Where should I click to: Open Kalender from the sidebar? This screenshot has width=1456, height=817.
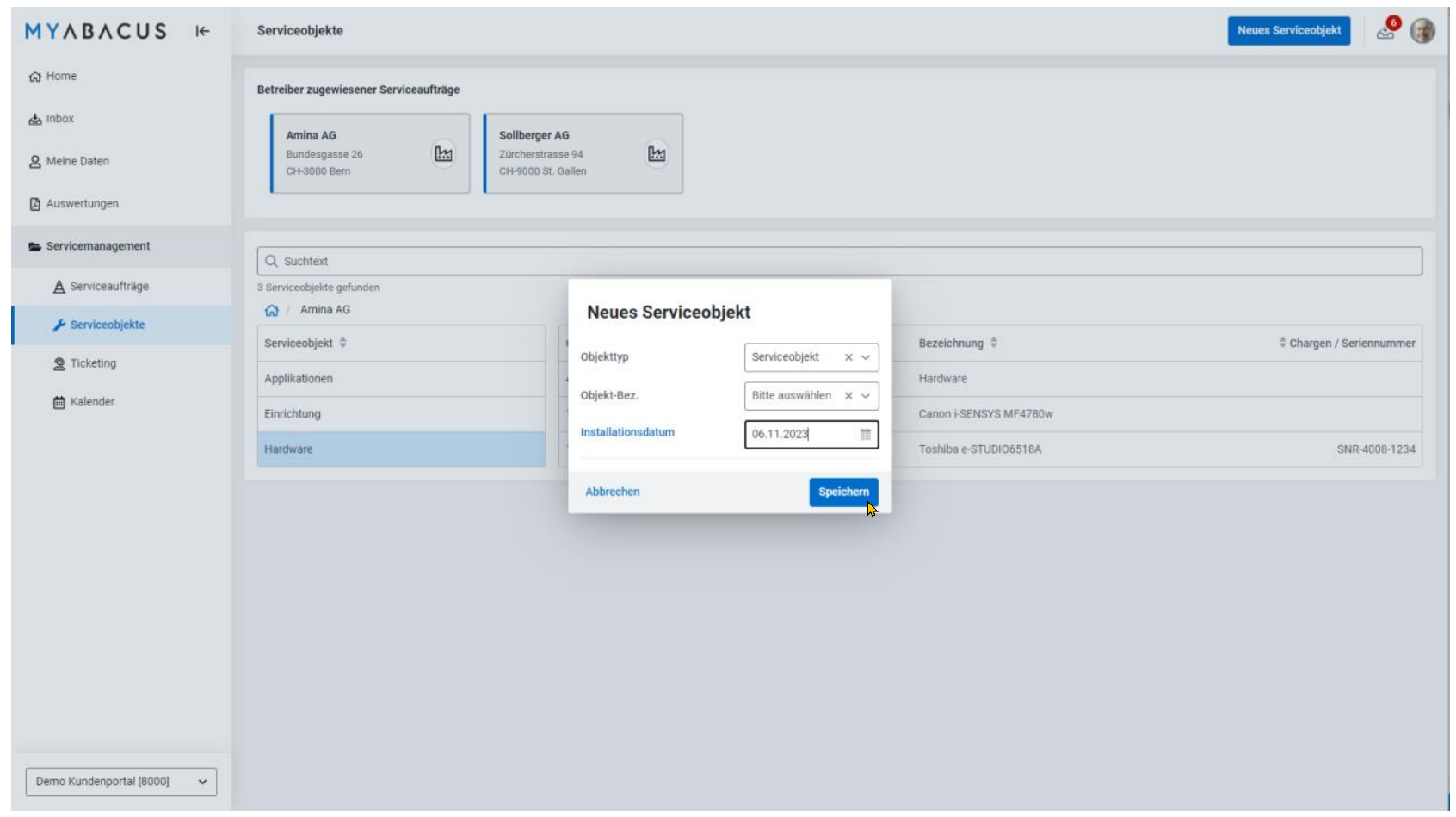(91, 402)
